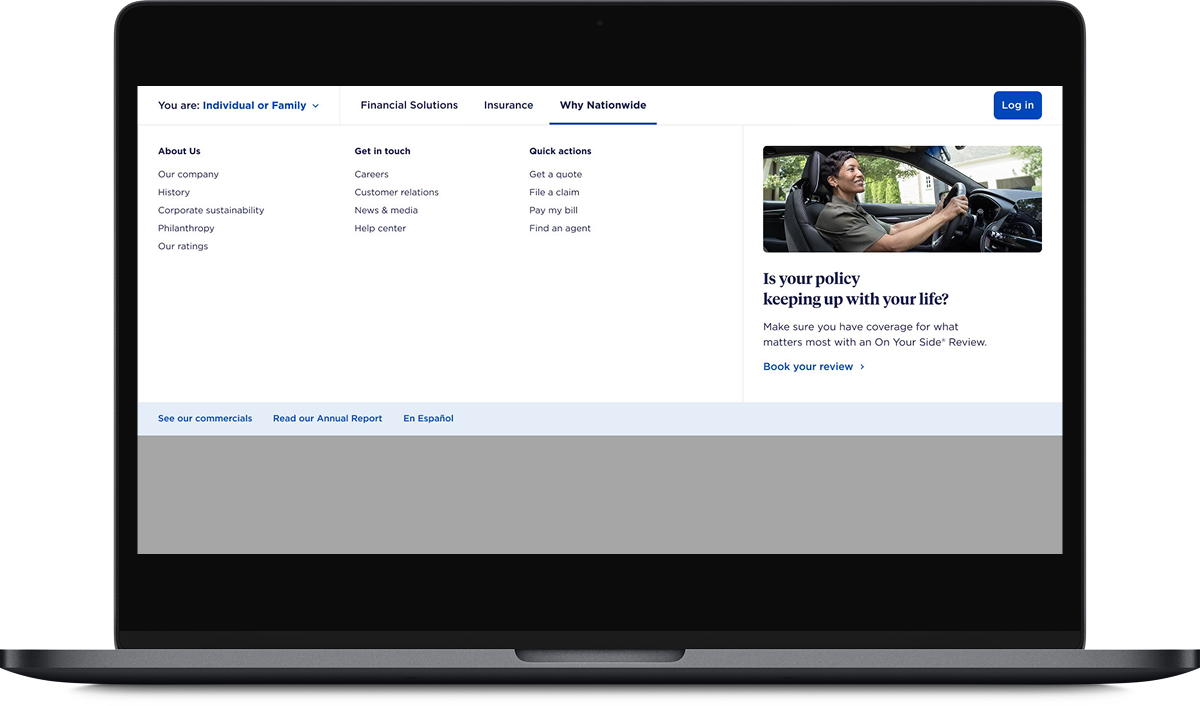The image size is (1200, 706).
Task: Select Pay my bill quick action
Action: (x=553, y=210)
